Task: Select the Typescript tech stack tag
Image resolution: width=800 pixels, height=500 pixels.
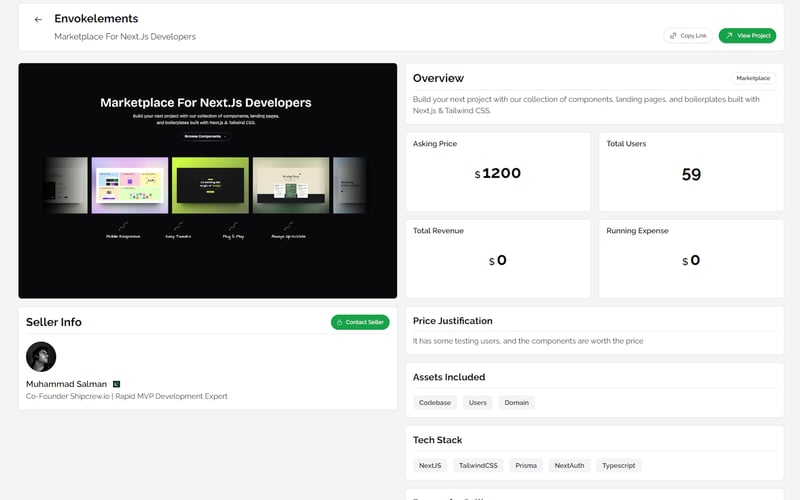Action: [x=619, y=465]
